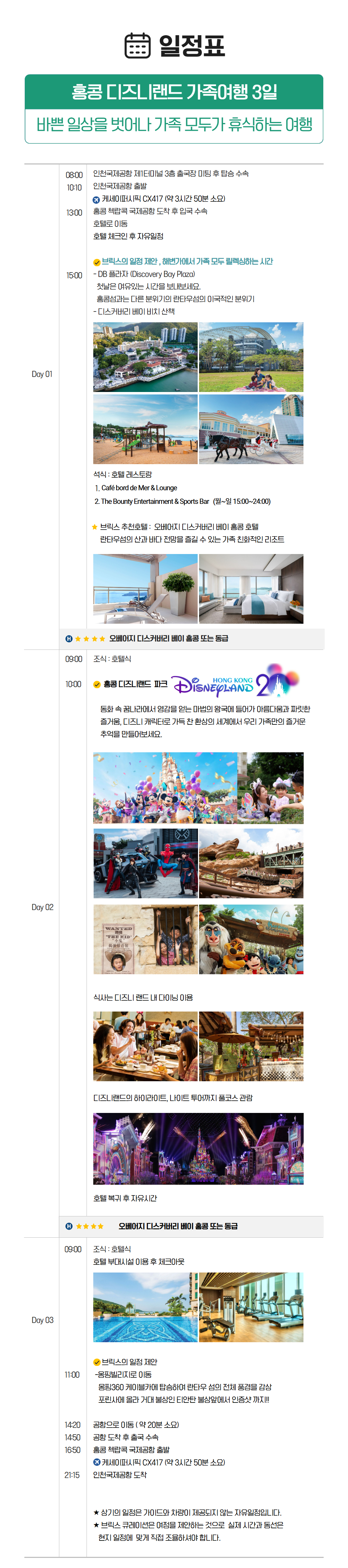Open the hotel gym treadmill photo

pos(251,1307)
